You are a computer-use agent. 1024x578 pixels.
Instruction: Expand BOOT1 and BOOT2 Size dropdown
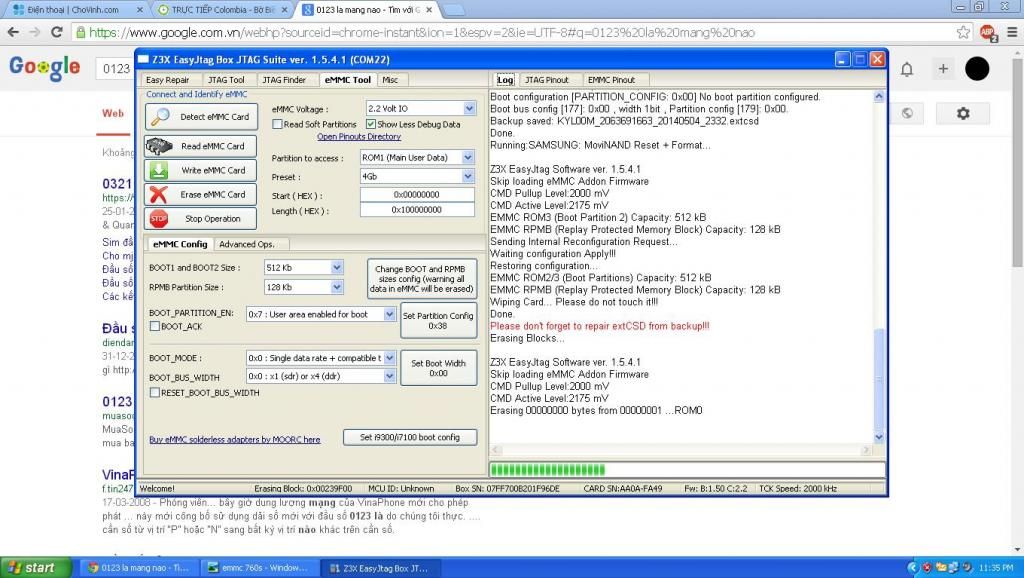pyautogui.click(x=336, y=267)
